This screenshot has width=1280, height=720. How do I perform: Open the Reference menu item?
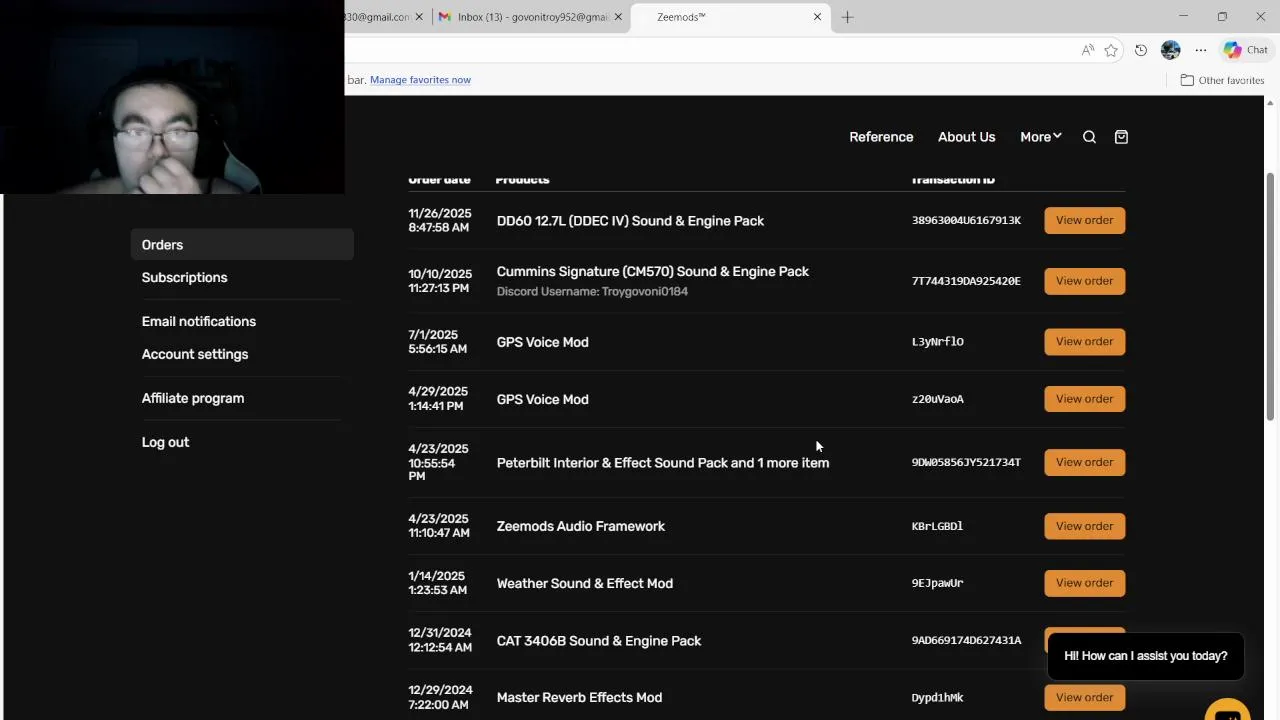881,137
